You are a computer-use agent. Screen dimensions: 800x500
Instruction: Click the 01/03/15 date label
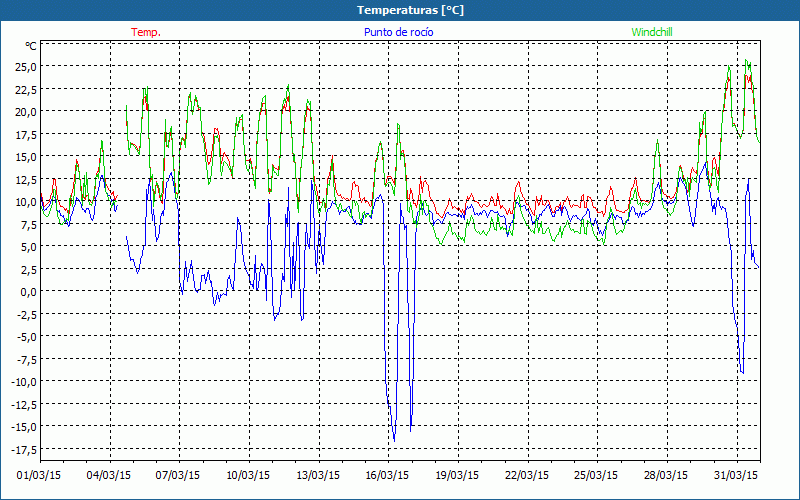(39, 476)
